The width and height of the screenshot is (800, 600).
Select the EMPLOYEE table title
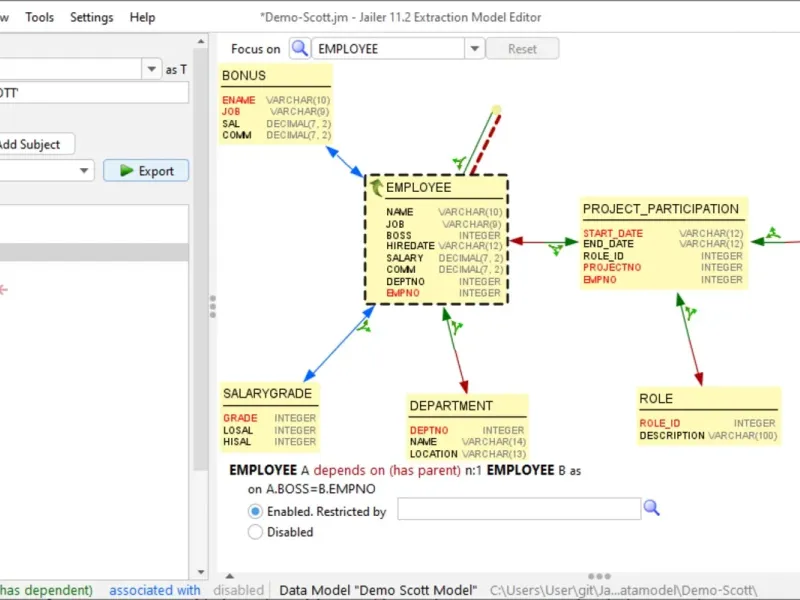(418, 187)
